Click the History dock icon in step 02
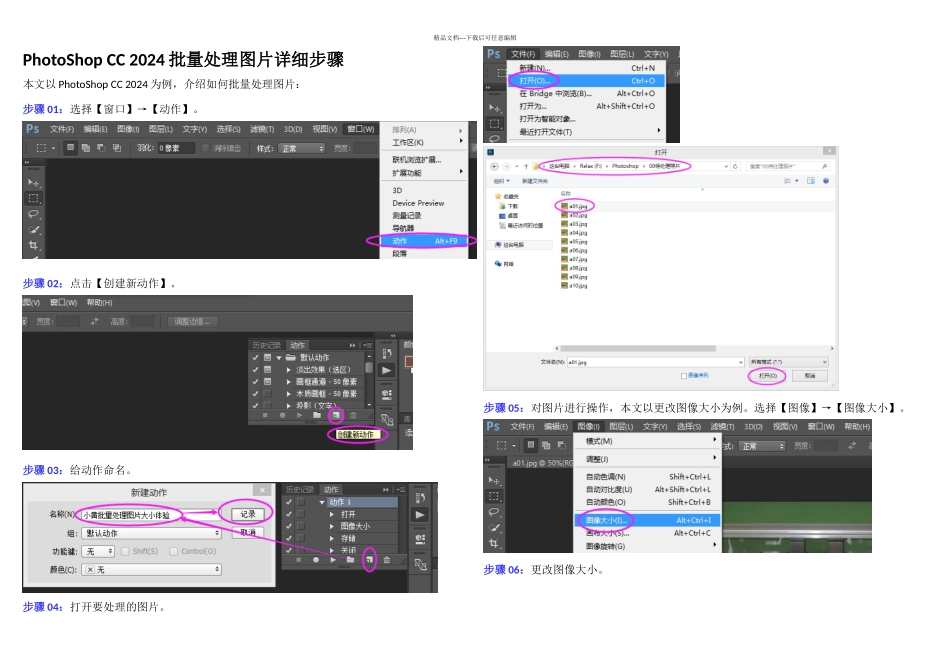This screenshot has height=672, width=950. click(x=387, y=353)
